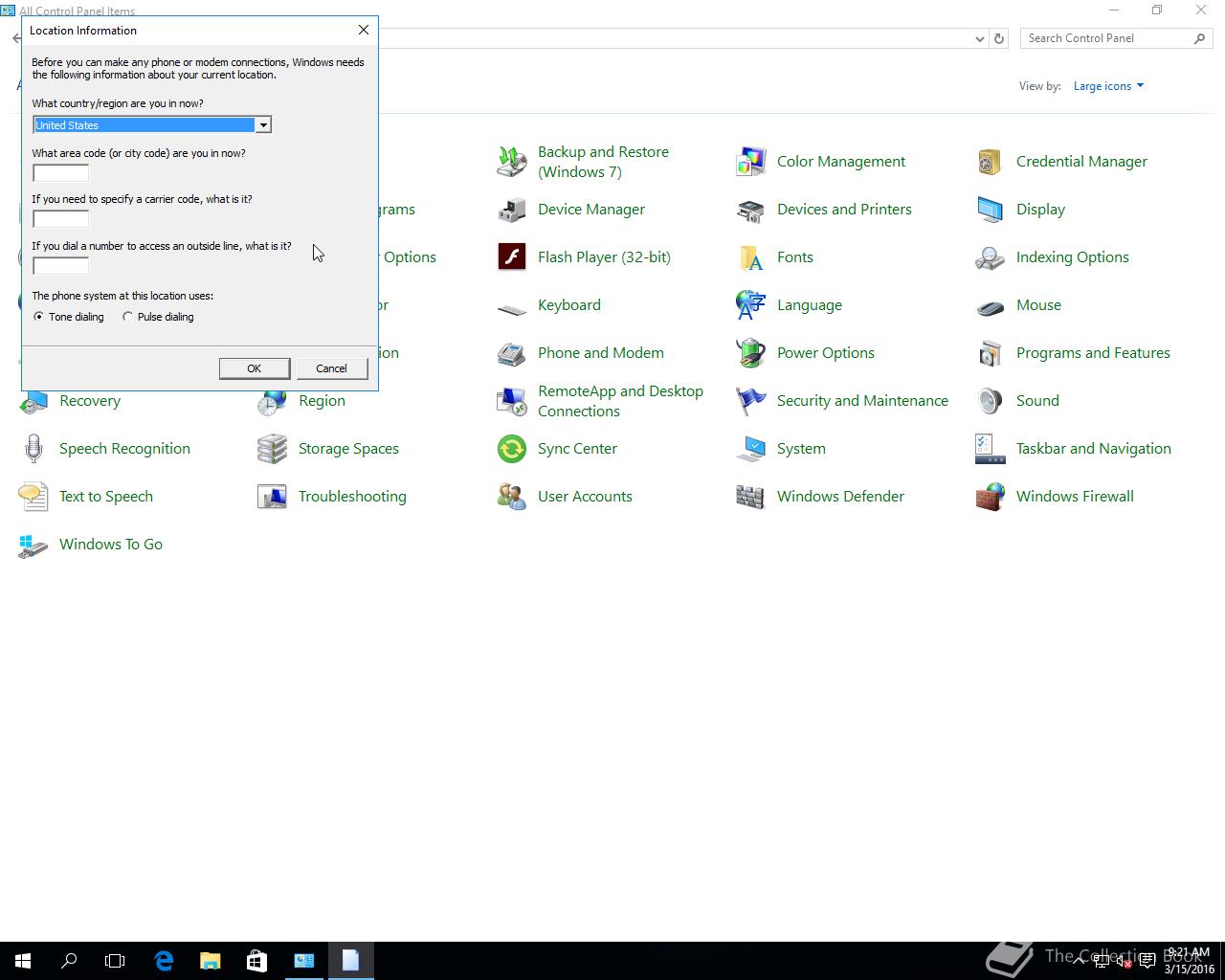This screenshot has width=1225, height=980.
Task: Select the Pulse dialing radio button
Action: (x=127, y=317)
